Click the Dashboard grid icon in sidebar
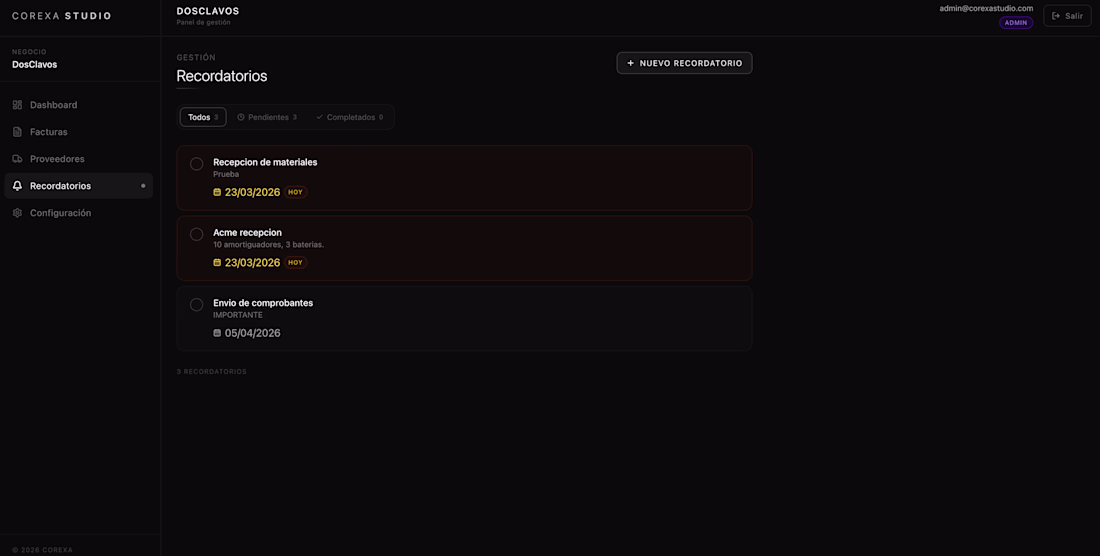This screenshot has width=1100, height=556. click(17, 105)
